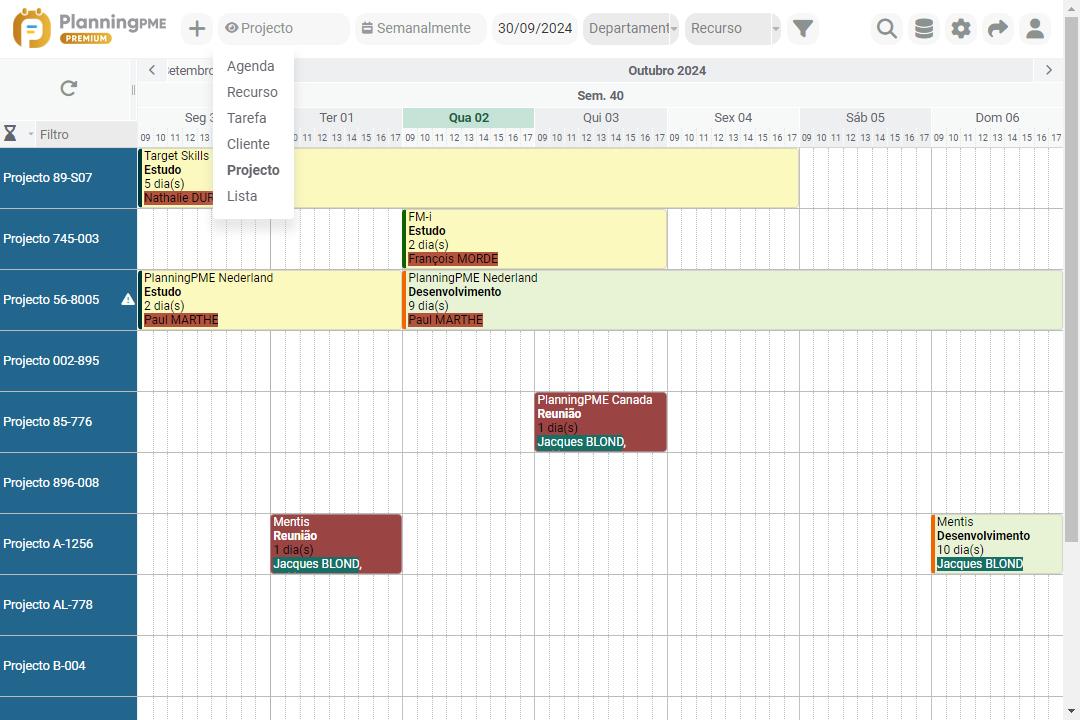Select Agenda in the view menu
1080x720 pixels.
(x=251, y=66)
